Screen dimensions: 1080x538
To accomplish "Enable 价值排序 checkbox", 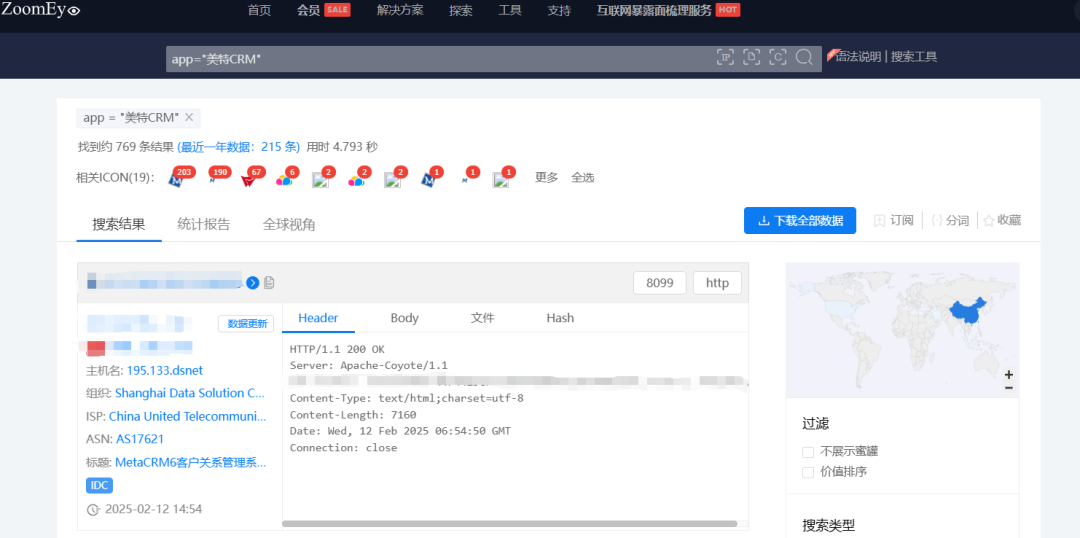I will point(808,473).
